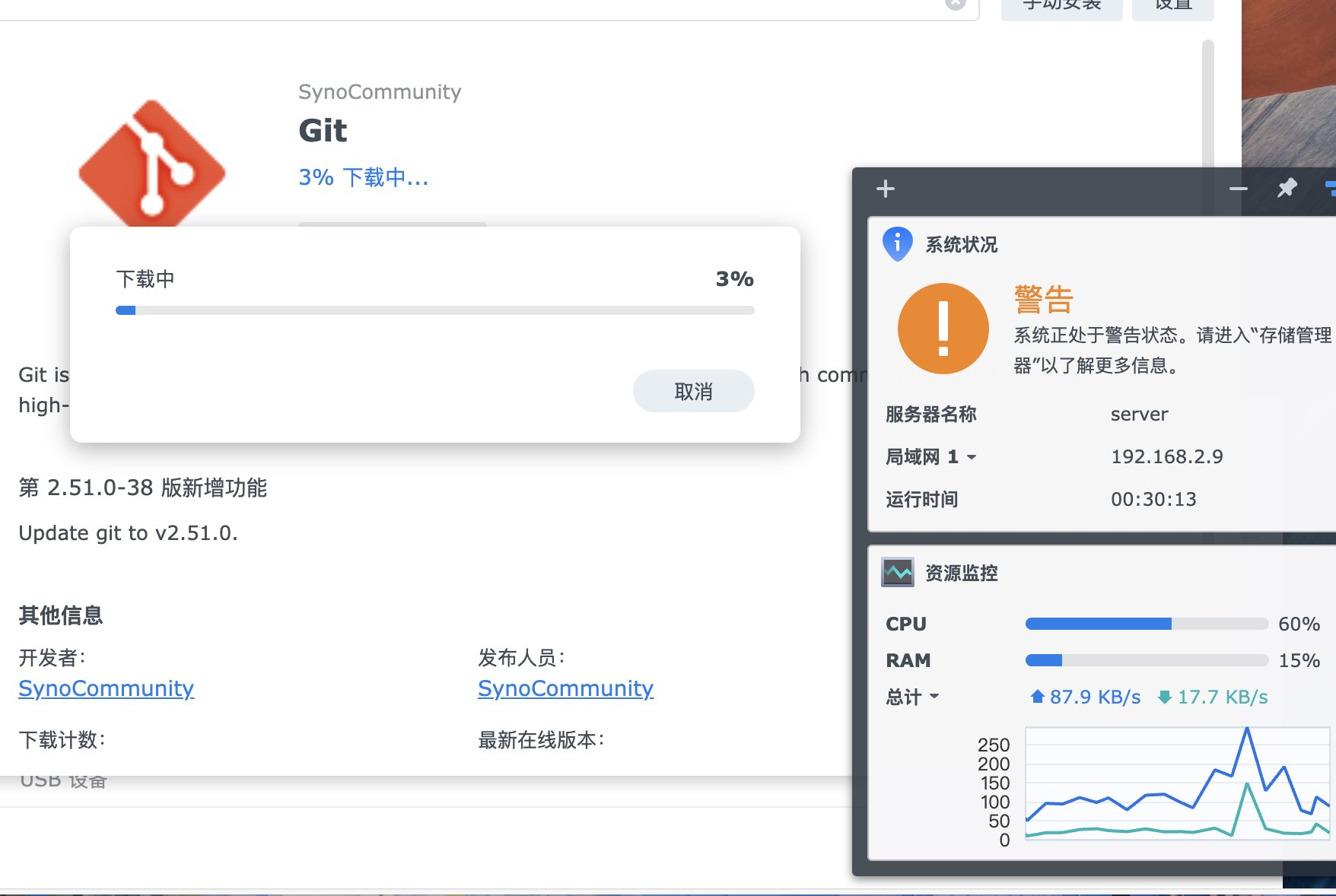Click the 'Update git to v2.51.0.' text
This screenshot has width=1336, height=896.
click(128, 532)
